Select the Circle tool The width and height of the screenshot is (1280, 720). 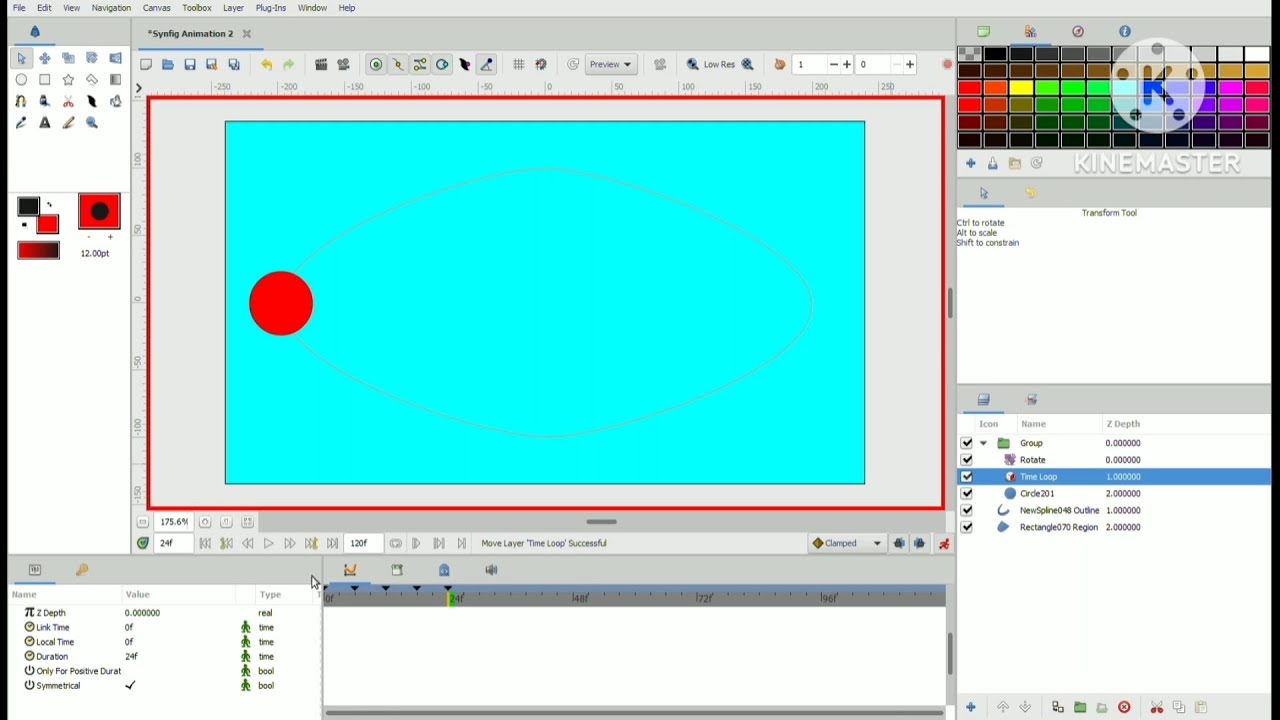click(21, 80)
